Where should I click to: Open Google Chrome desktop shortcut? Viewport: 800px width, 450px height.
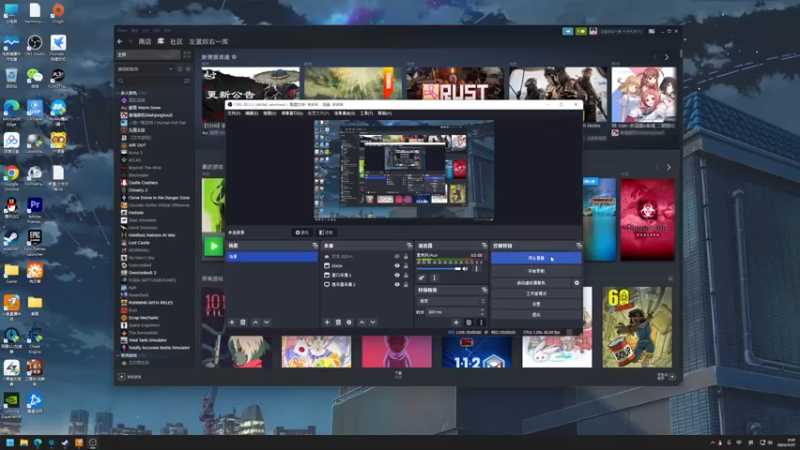tap(11, 178)
